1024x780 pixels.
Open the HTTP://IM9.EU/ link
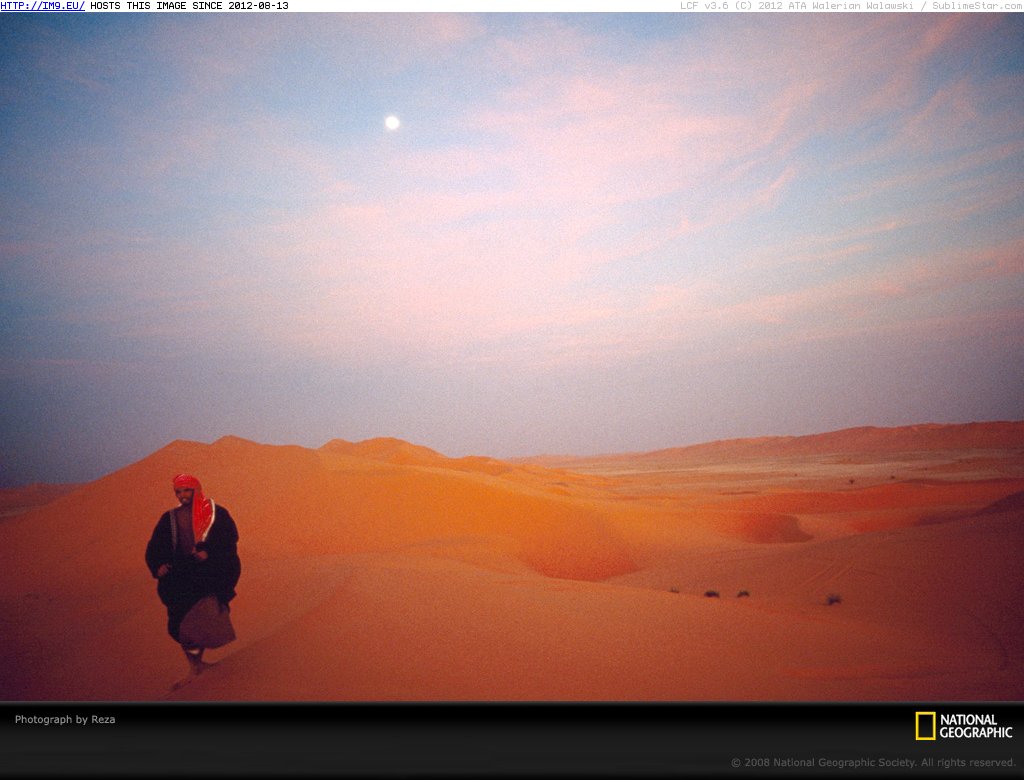[42, 6]
